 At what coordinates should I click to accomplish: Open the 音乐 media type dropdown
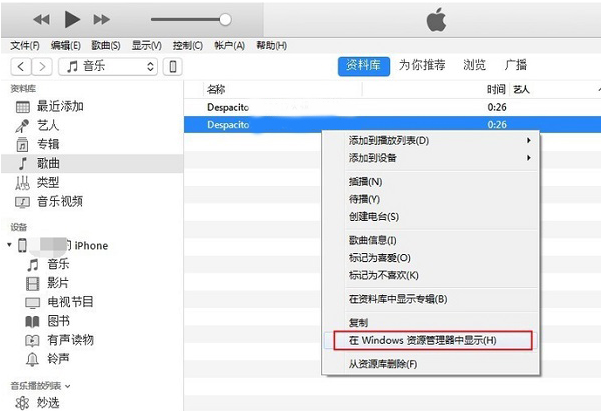coord(107,67)
